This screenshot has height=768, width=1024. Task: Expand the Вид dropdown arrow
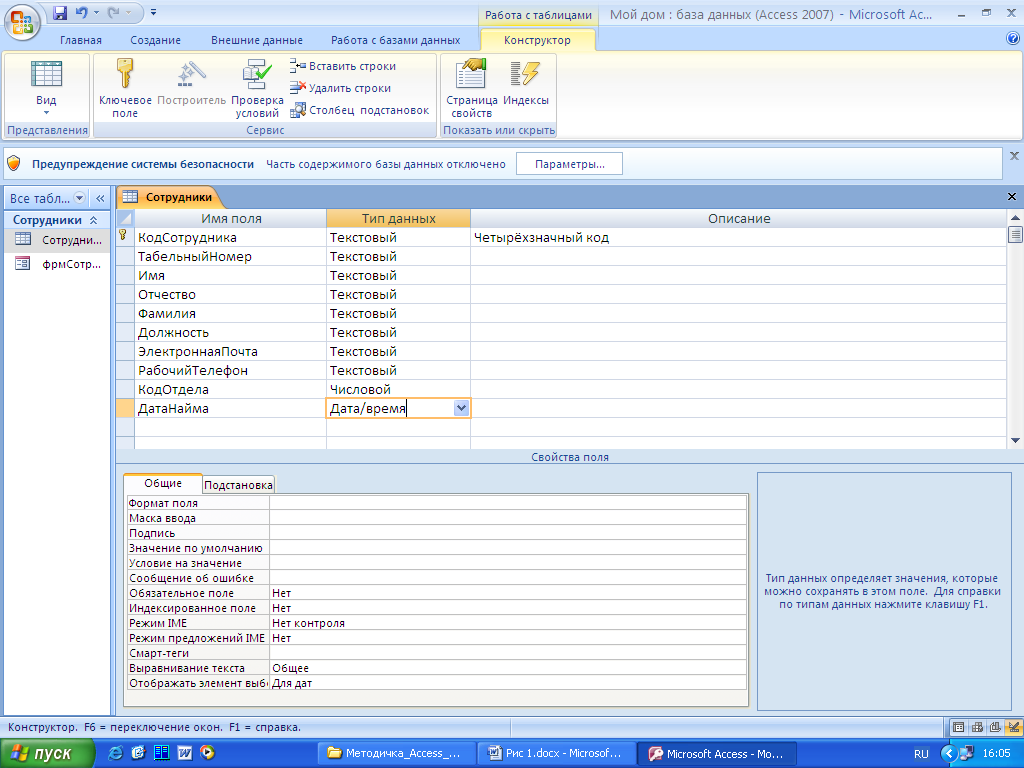point(46,113)
